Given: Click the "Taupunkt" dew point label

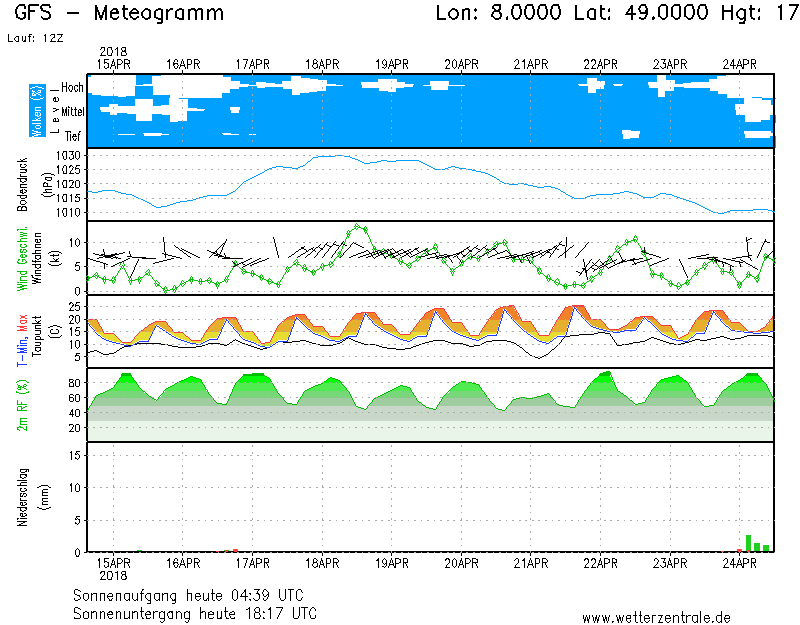Looking at the screenshot, I should (37, 336).
